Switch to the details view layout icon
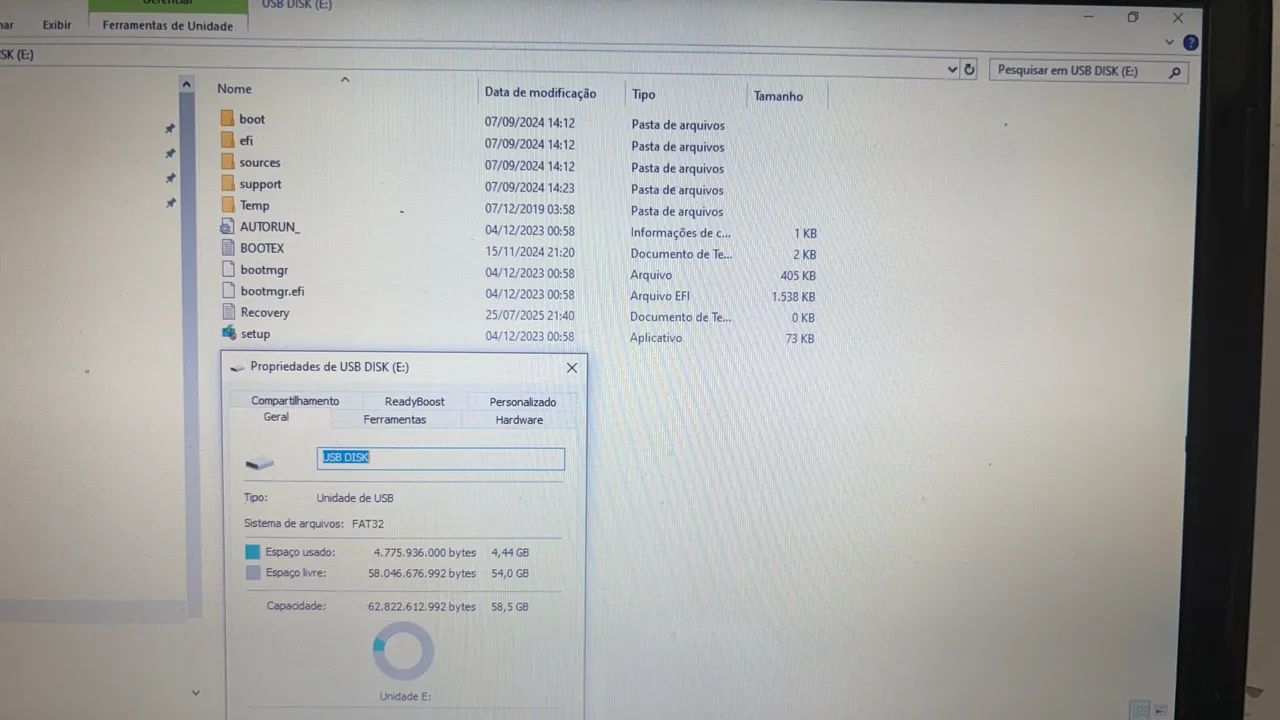This screenshot has height=720, width=1280. pos(1138,709)
